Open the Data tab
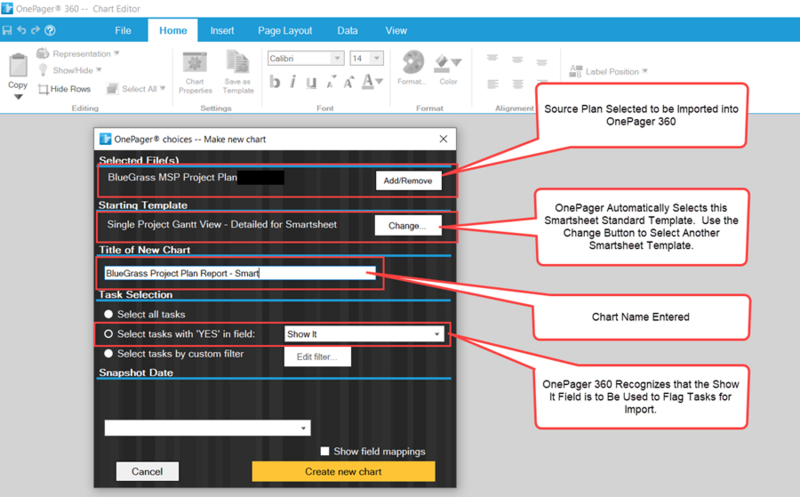Image resolution: width=800 pixels, height=497 pixels. (347, 31)
